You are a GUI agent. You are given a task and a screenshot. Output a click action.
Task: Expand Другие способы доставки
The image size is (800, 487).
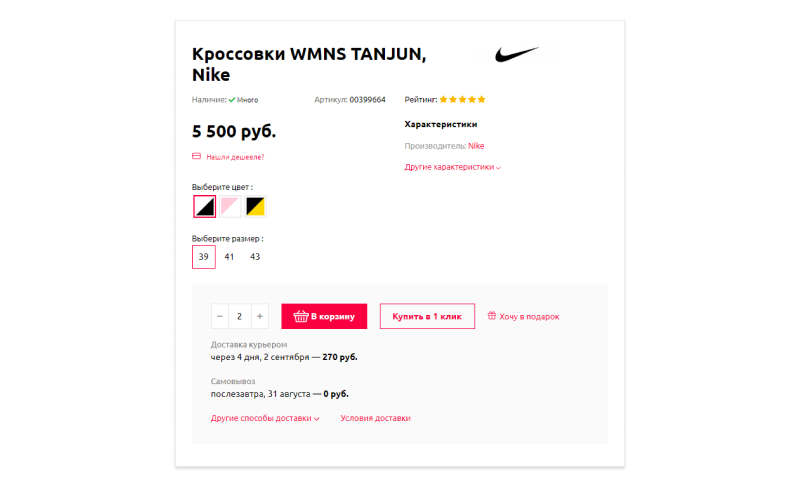[x=265, y=418]
